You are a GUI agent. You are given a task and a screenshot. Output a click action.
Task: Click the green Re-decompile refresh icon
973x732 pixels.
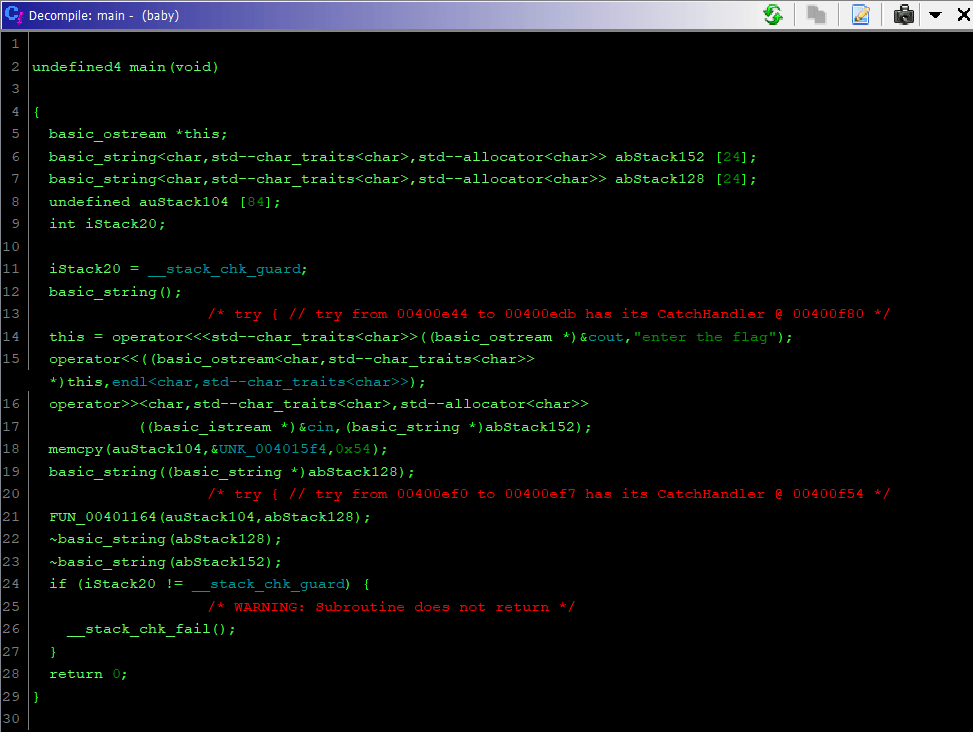pyautogui.click(x=772, y=15)
